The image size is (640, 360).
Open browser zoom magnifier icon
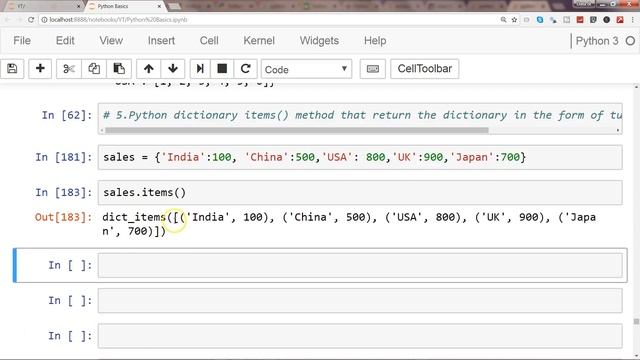coord(503,20)
